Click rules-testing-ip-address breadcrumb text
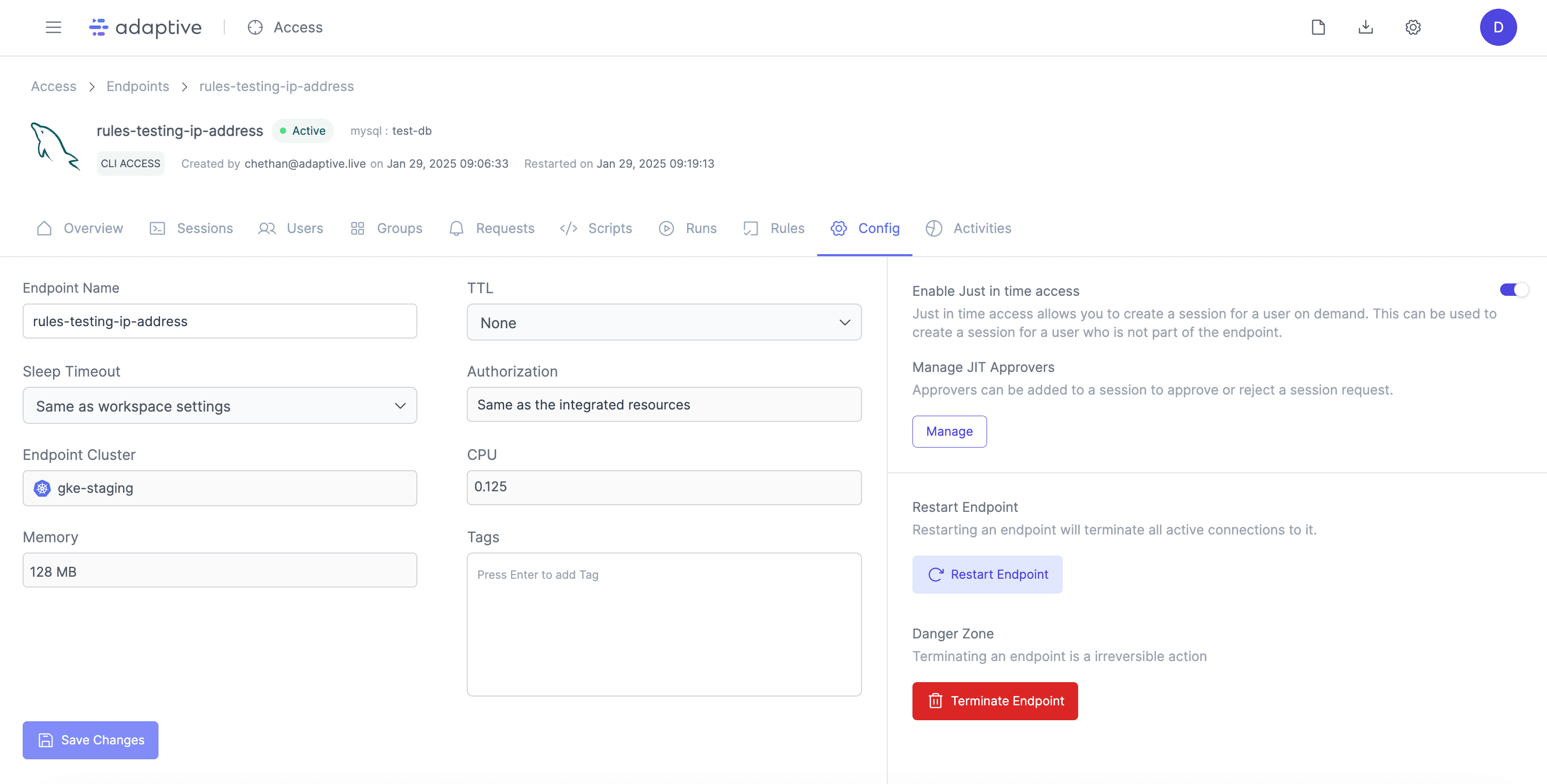This screenshot has width=1547, height=784. (x=276, y=86)
